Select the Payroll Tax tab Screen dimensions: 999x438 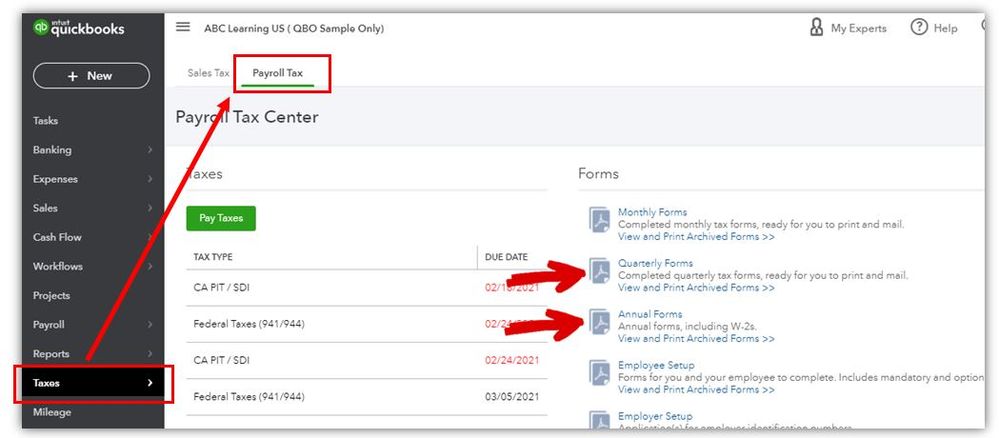278,73
